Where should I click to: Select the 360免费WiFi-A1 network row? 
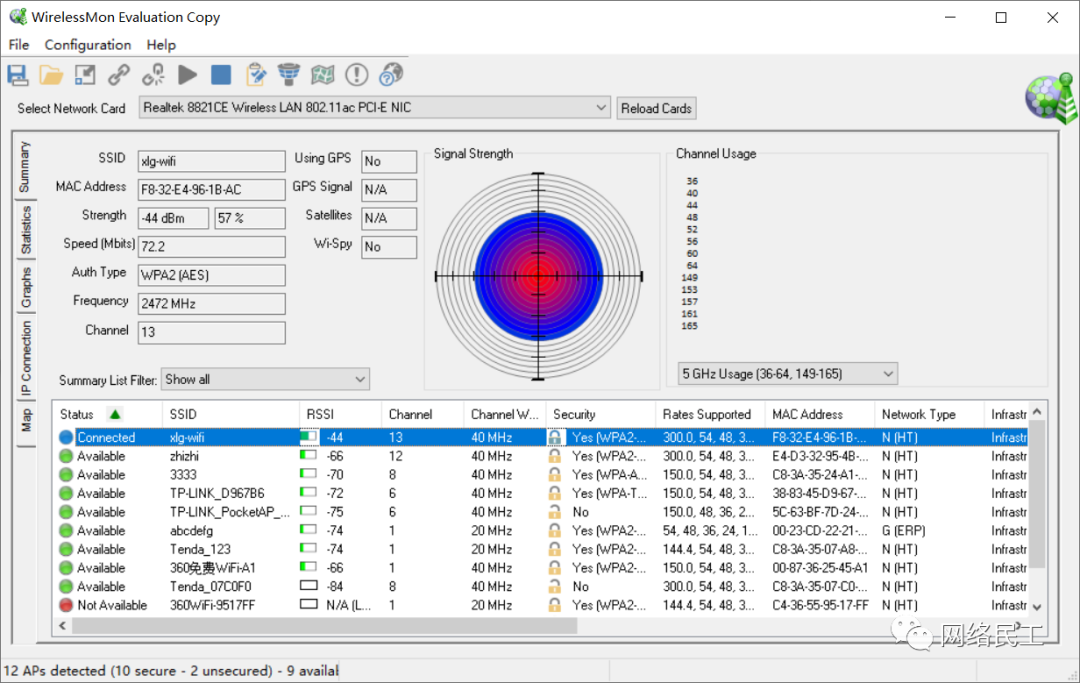pos(541,567)
